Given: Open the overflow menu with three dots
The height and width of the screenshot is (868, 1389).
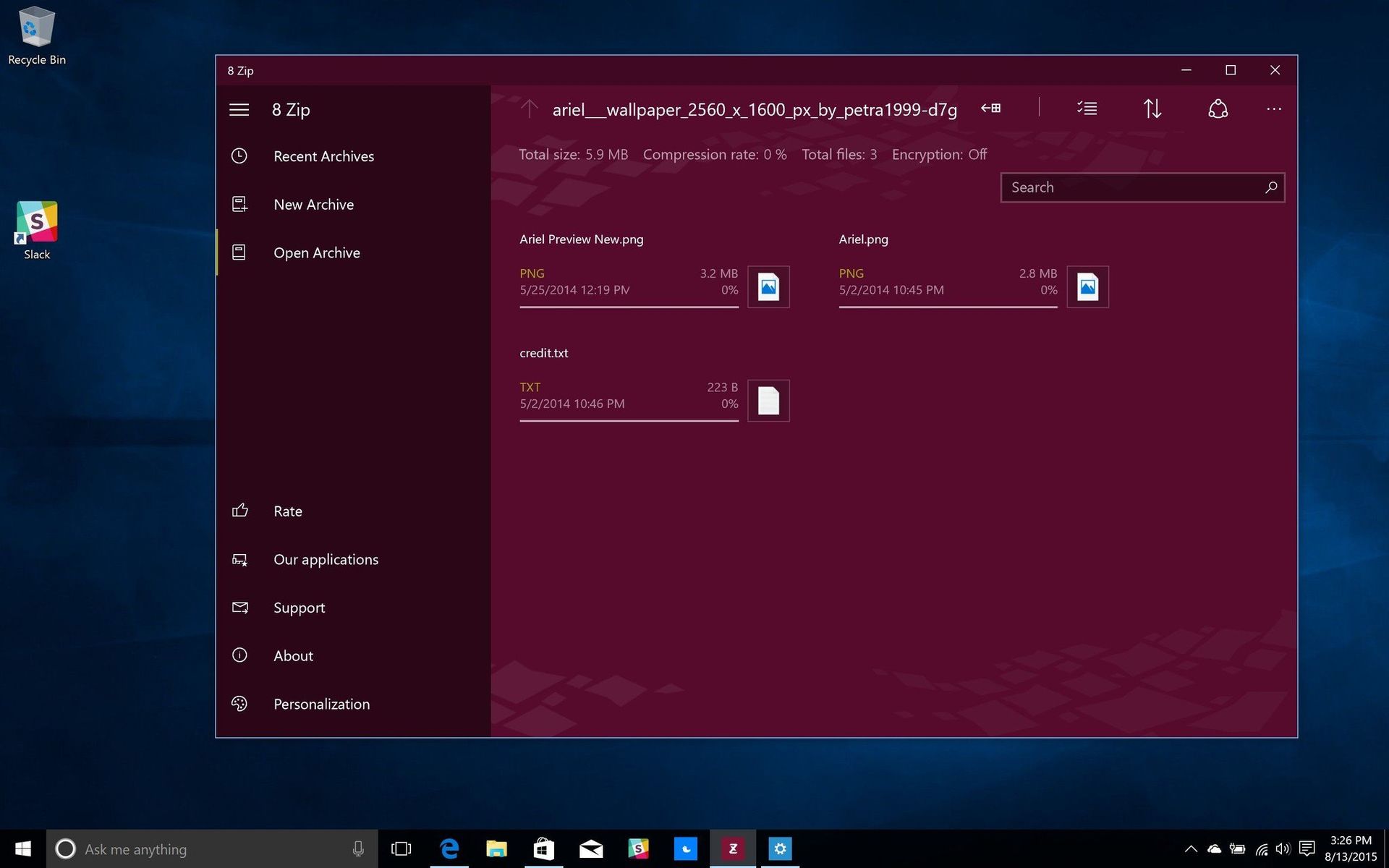Looking at the screenshot, I should pos(1273,109).
